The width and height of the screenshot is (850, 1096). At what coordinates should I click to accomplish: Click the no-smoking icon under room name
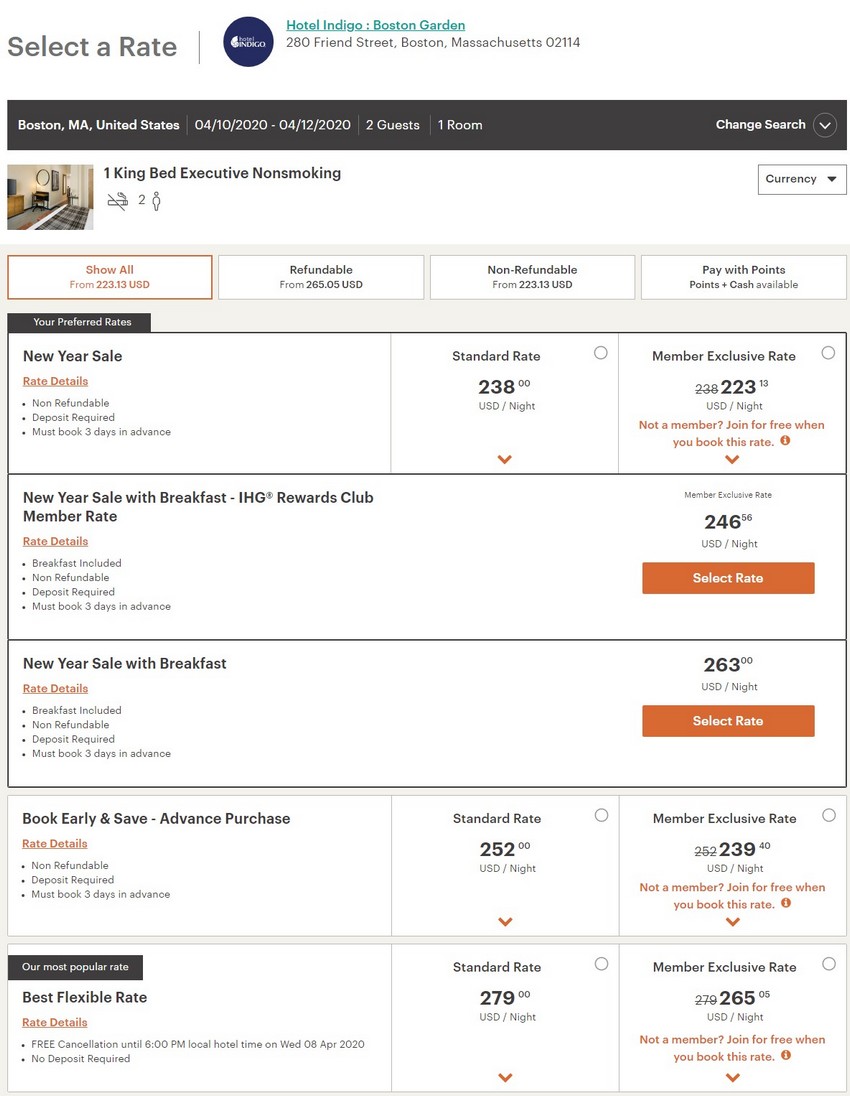(x=118, y=200)
